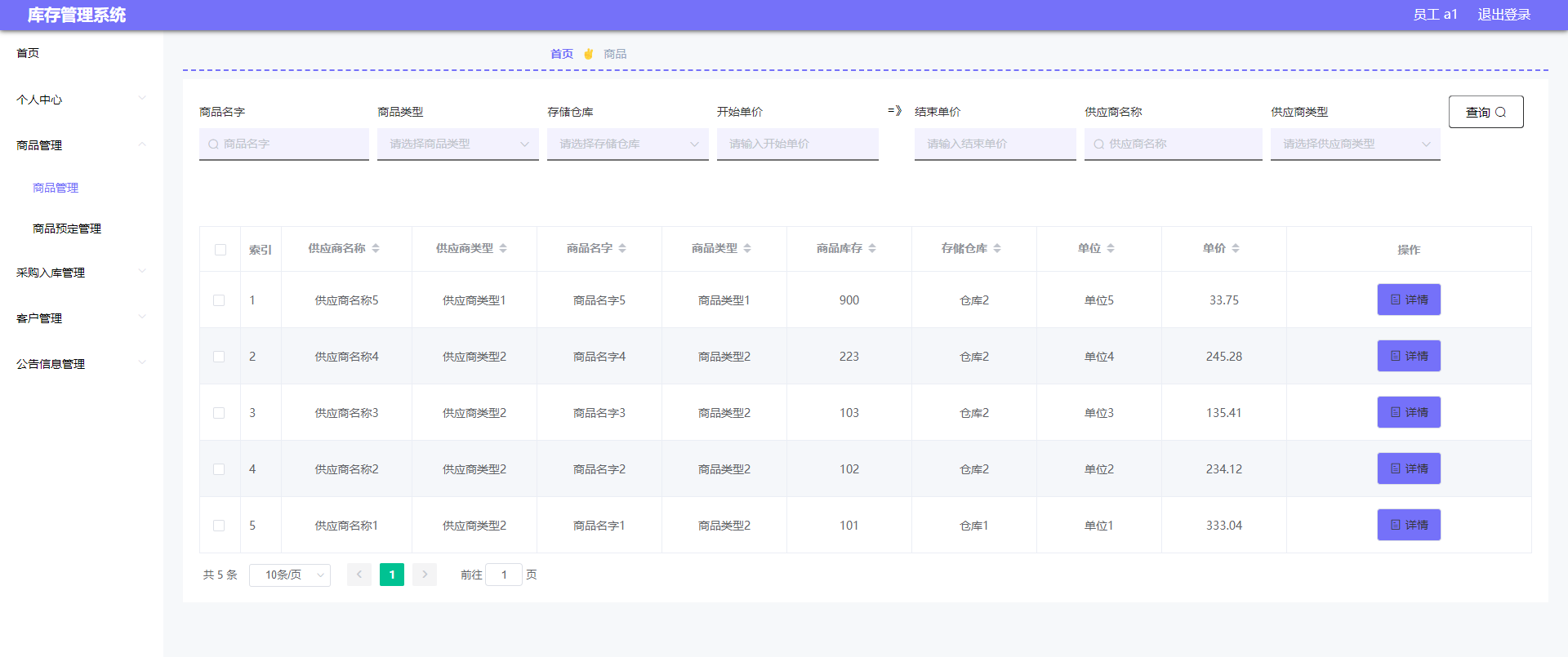Screen dimensions: 1568x657
Task: Click the 商品 breadcrumb text
Action: (x=615, y=54)
